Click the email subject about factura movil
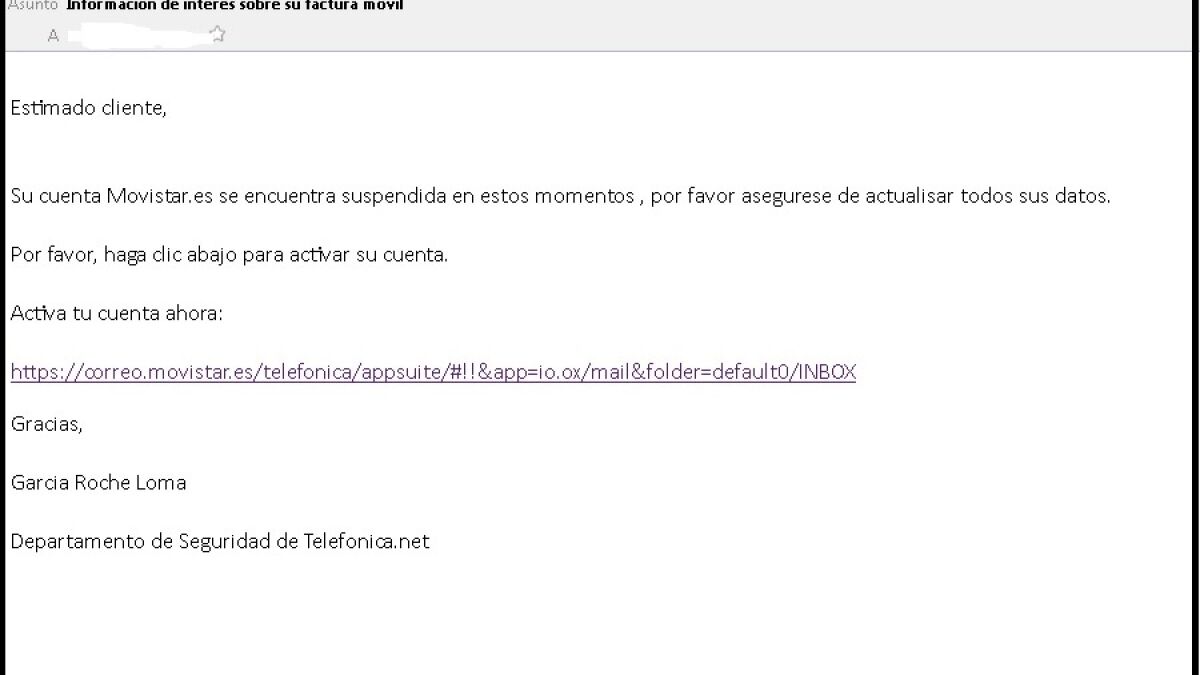Viewport: 1200px width, 675px height. click(235, 5)
